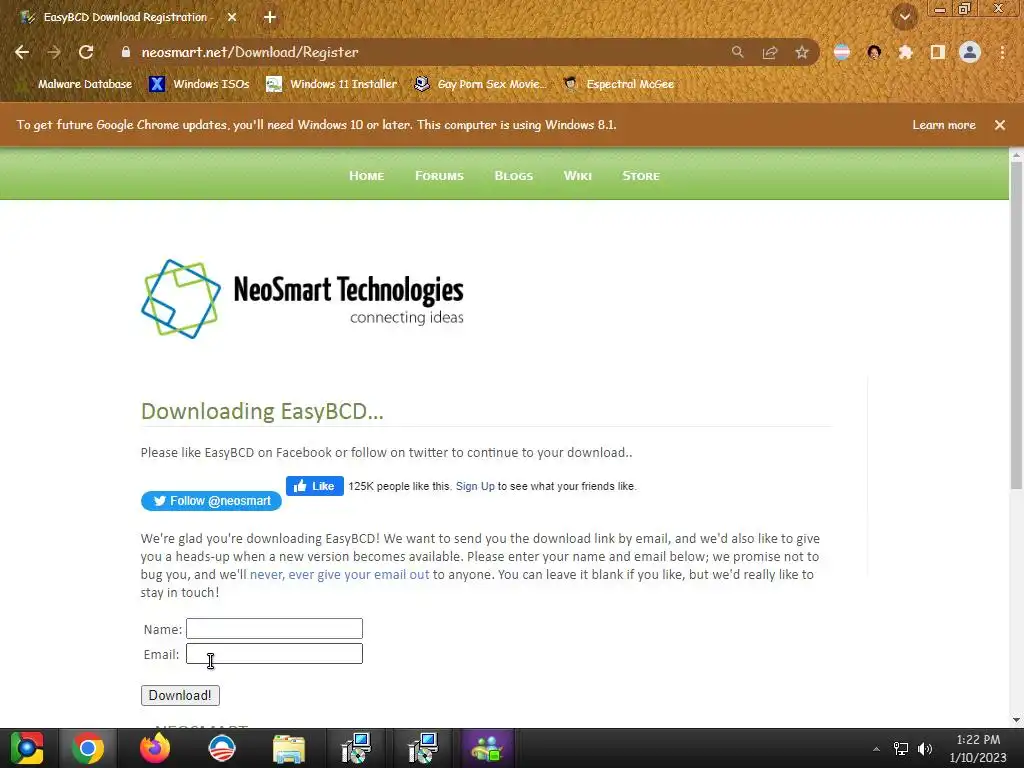Open the first taskbar app icon
This screenshot has height=768, width=1024.
[x=27, y=748]
